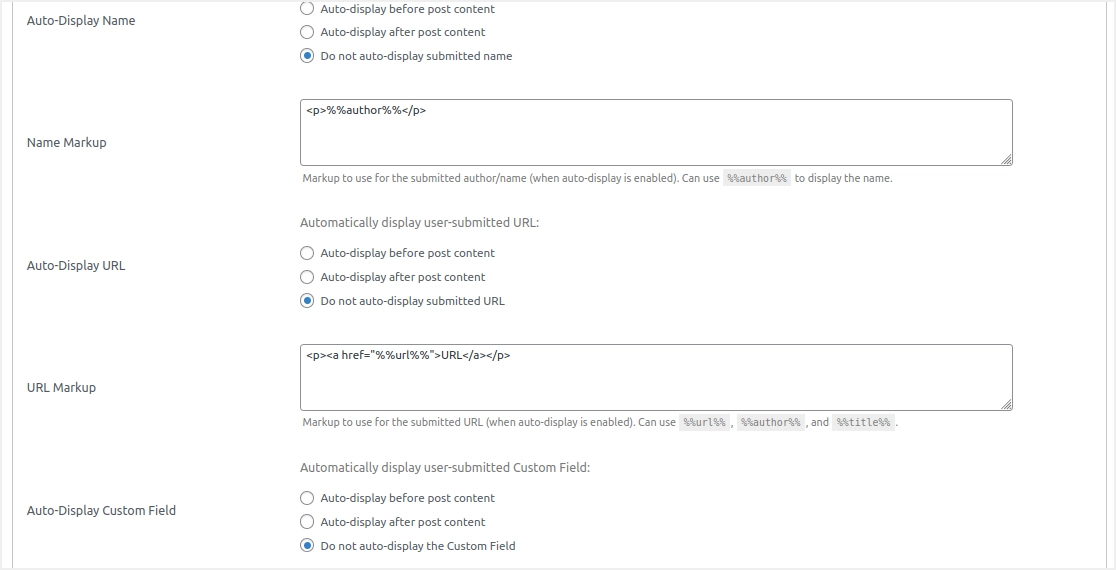Click the 'Name Markup' setting label
This screenshot has width=1116, height=570.
point(66,143)
